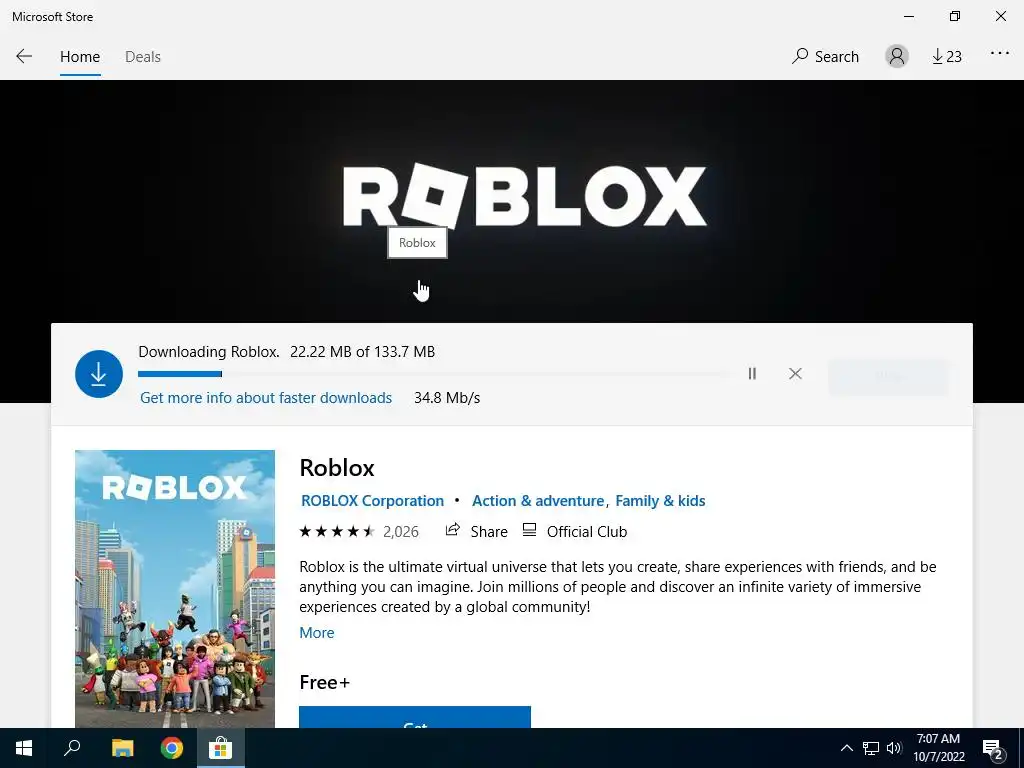Screen dimensions: 1024x768
Task: Pause the Roblox download
Action: pos(752,374)
